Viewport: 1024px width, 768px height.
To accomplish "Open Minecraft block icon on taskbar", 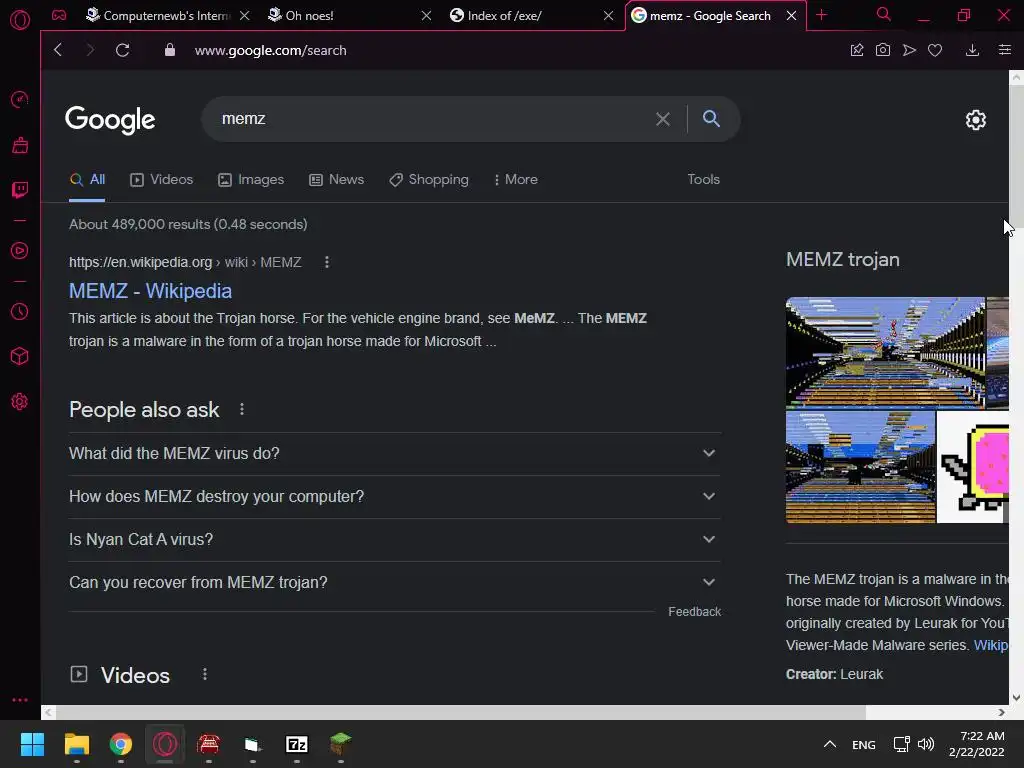I will (340, 744).
